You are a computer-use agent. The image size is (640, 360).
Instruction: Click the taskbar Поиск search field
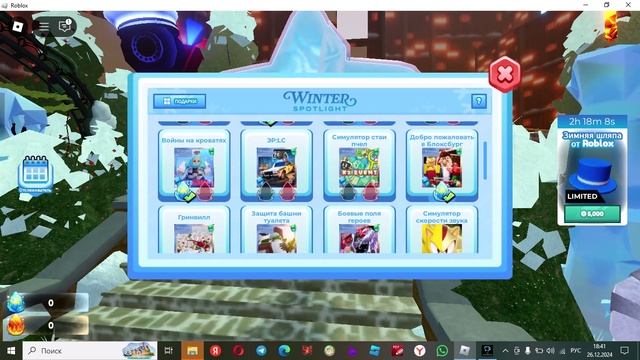(90, 351)
